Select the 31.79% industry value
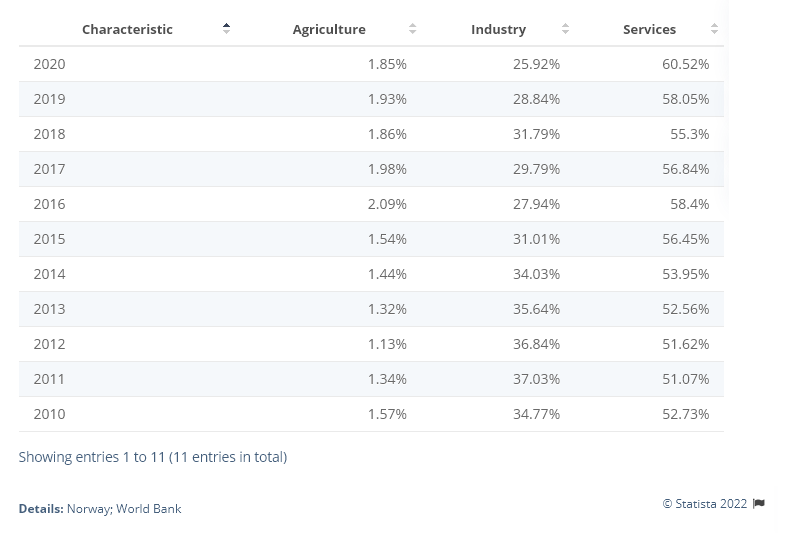The image size is (787, 533). (x=536, y=134)
